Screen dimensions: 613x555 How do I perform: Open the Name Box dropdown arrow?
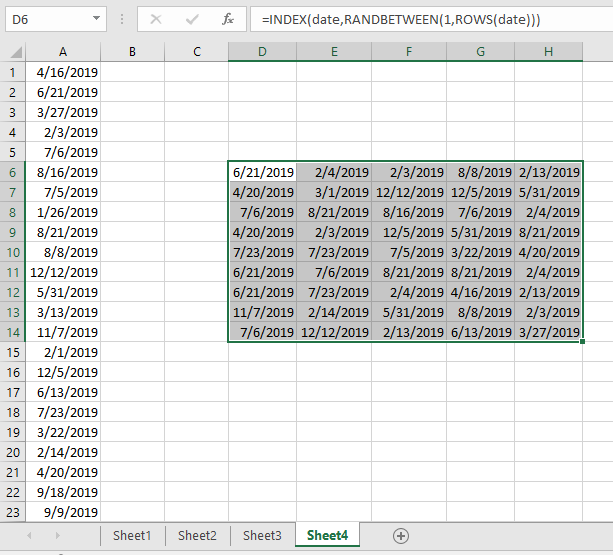click(x=96, y=18)
